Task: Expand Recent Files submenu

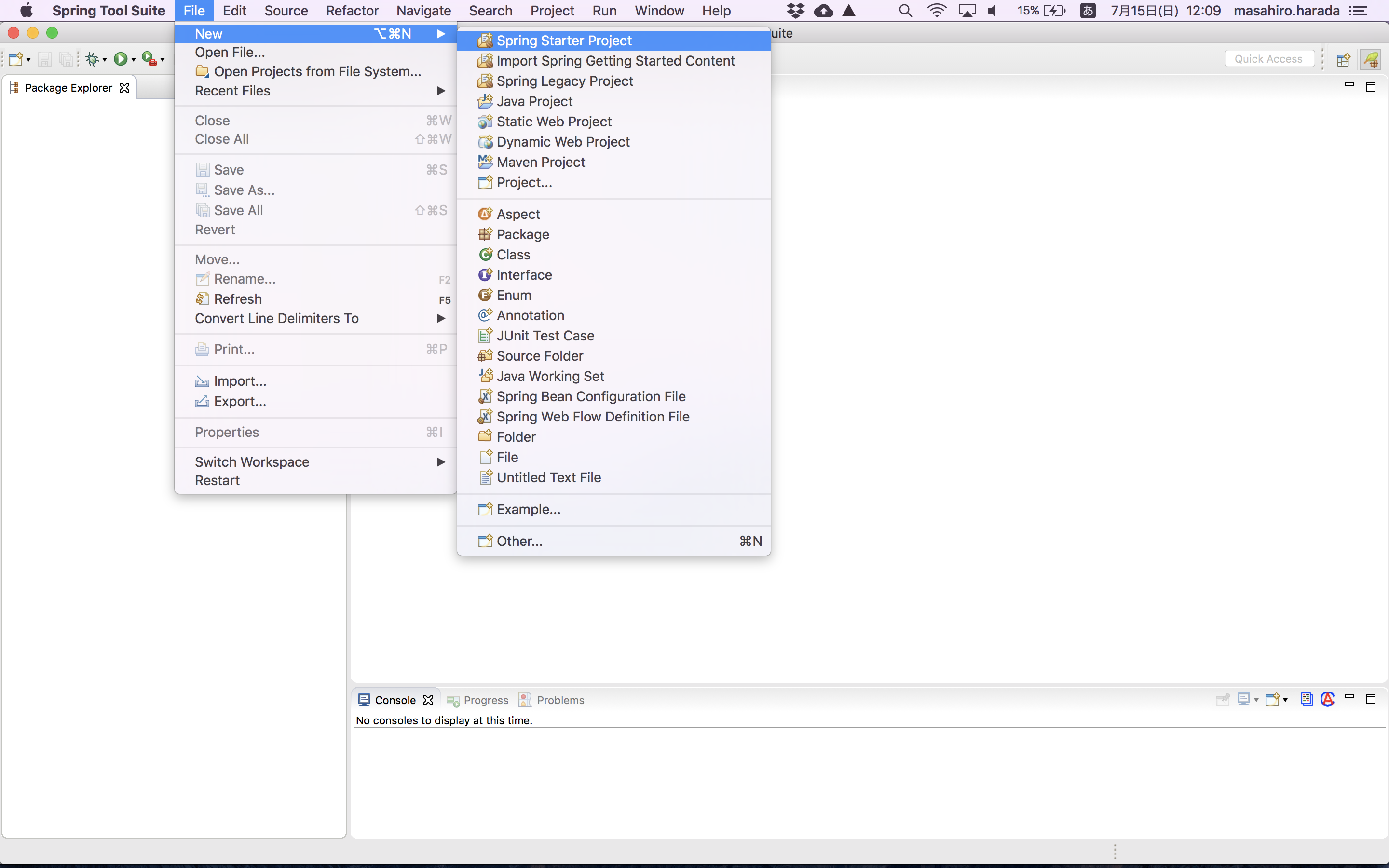Action: 316,91
